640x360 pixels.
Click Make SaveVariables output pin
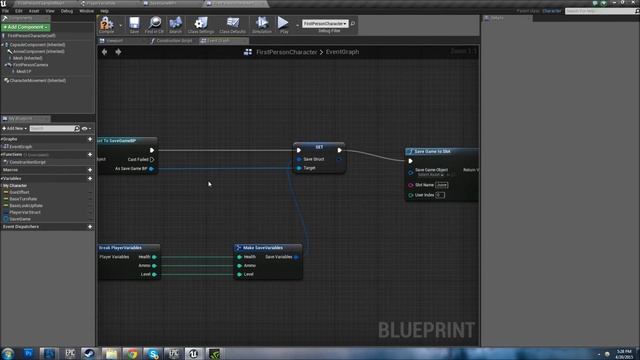tap(296, 257)
